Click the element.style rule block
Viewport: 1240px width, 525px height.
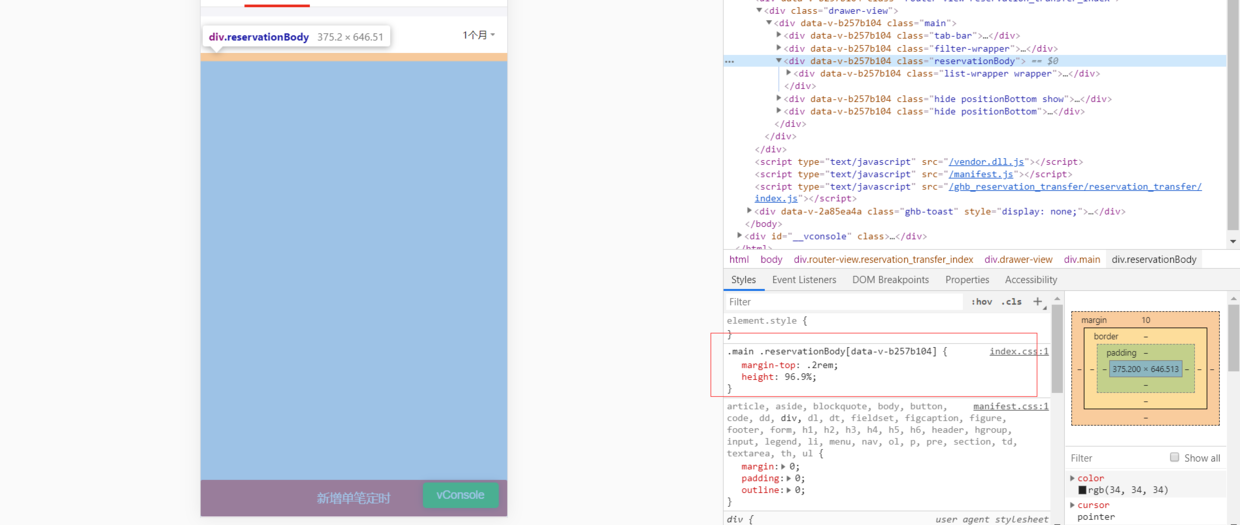point(886,327)
